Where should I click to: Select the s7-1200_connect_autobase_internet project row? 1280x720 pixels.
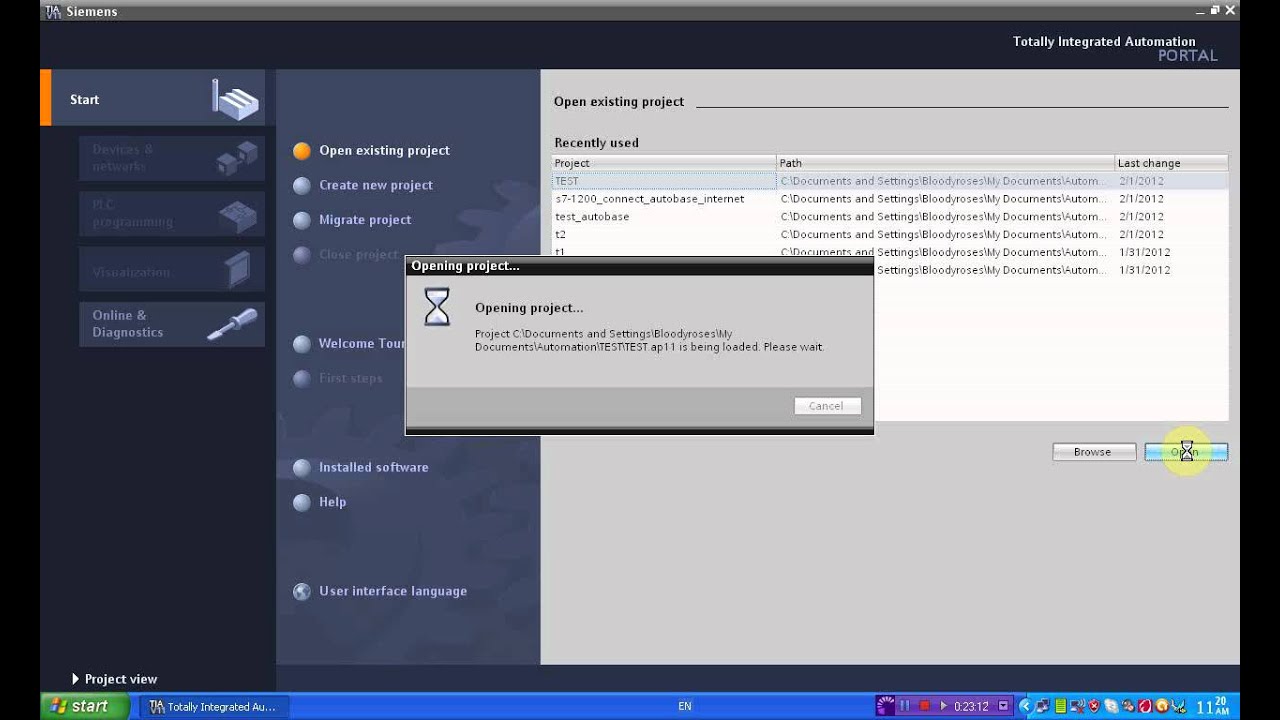(x=890, y=199)
